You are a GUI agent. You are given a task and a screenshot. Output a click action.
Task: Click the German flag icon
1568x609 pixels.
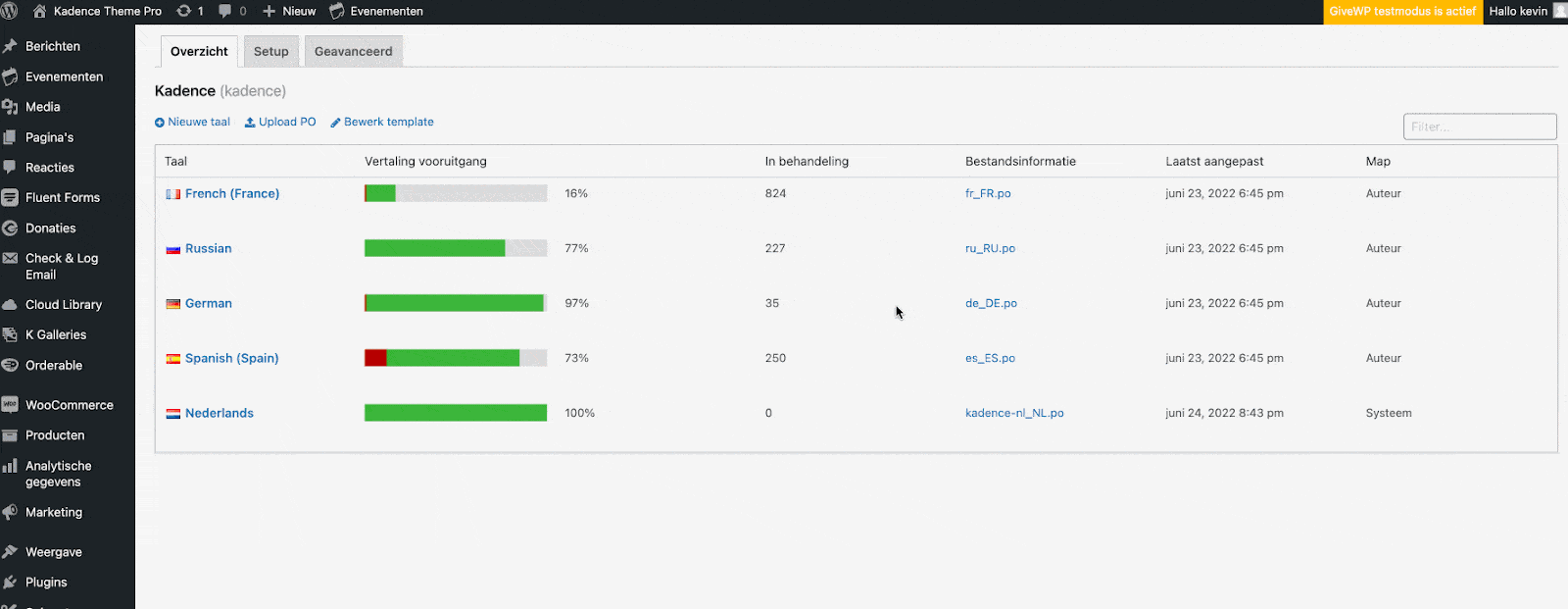173,304
